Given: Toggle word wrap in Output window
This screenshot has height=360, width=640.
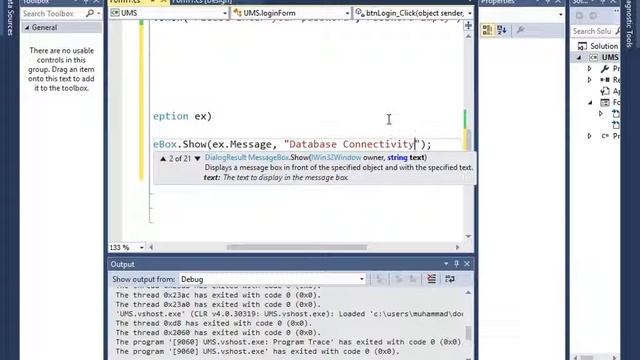Looking at the screenshot, I should 450,279.
